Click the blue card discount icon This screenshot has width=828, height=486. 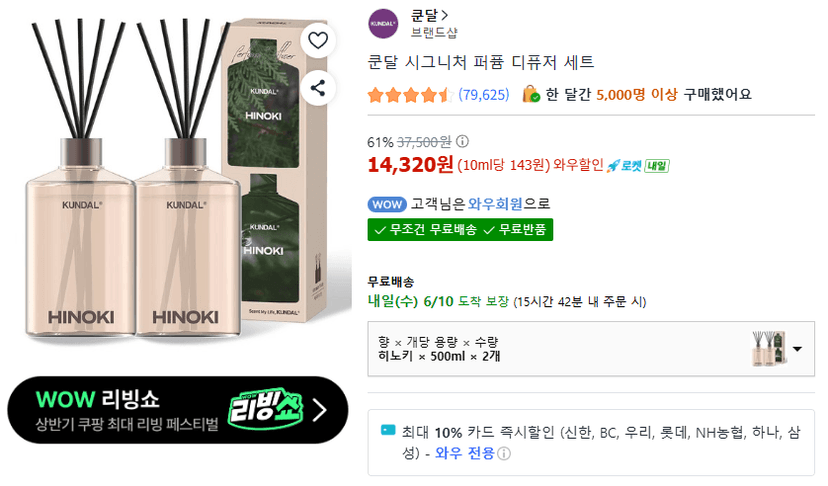[x=388, y=430]
